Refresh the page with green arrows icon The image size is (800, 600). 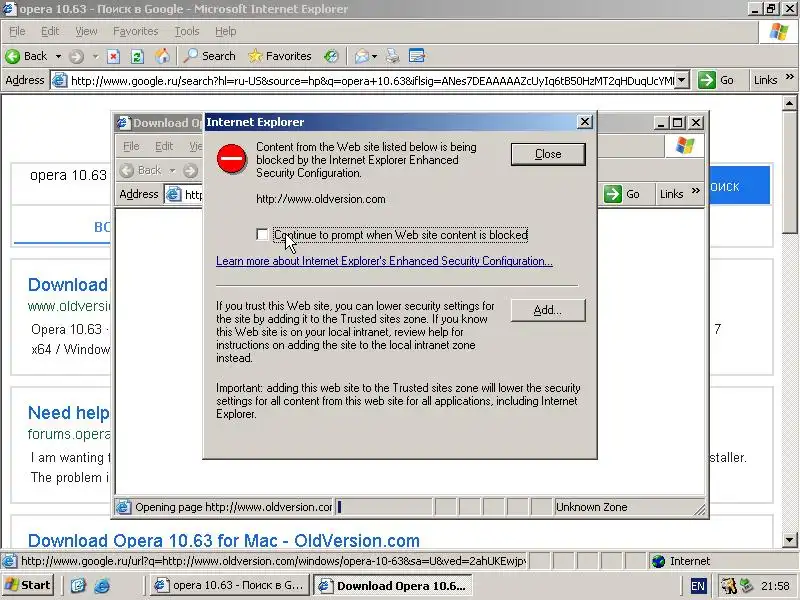(x=137, y=56)
